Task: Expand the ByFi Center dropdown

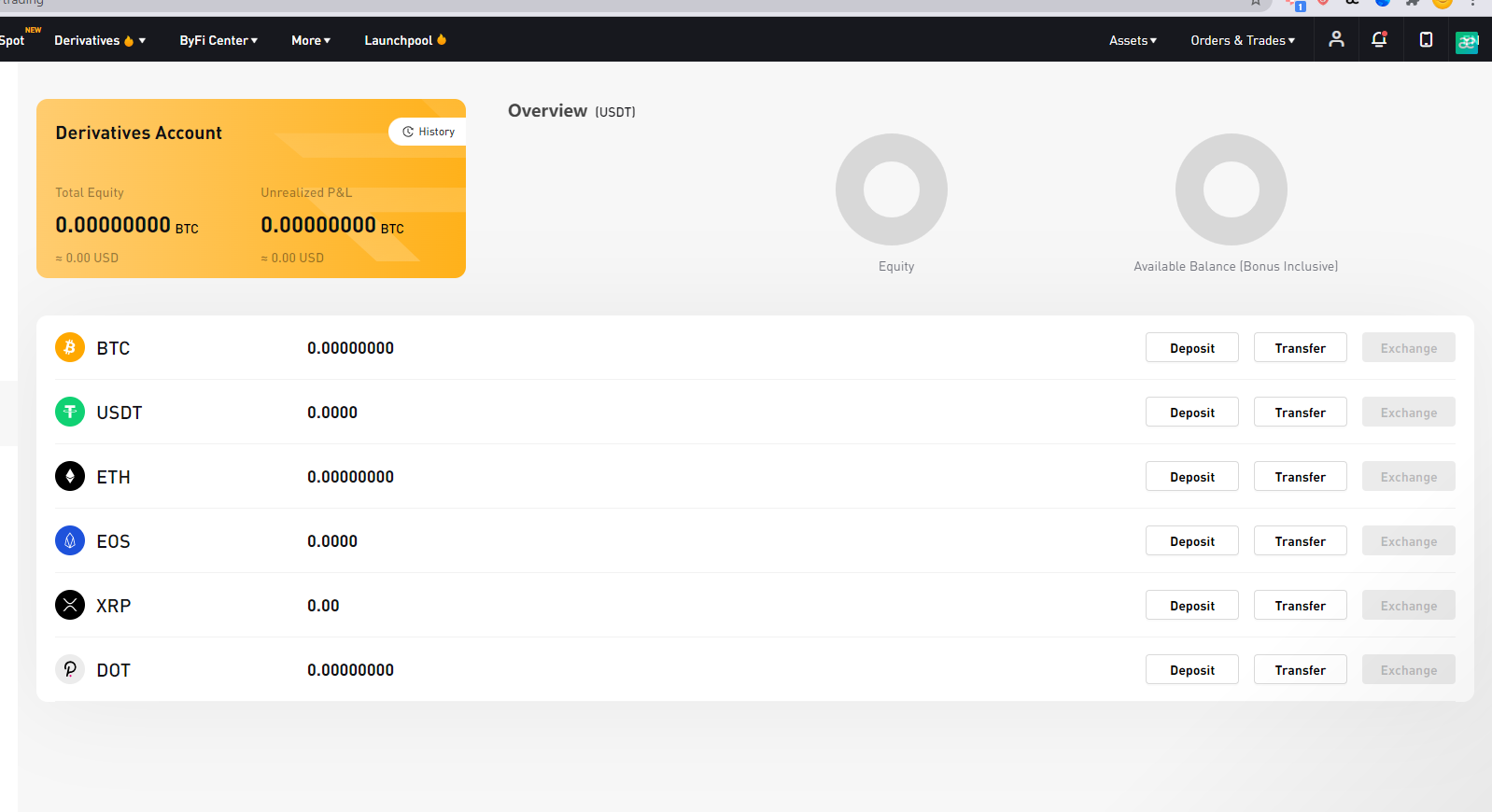Action: (x=218, y=40)
